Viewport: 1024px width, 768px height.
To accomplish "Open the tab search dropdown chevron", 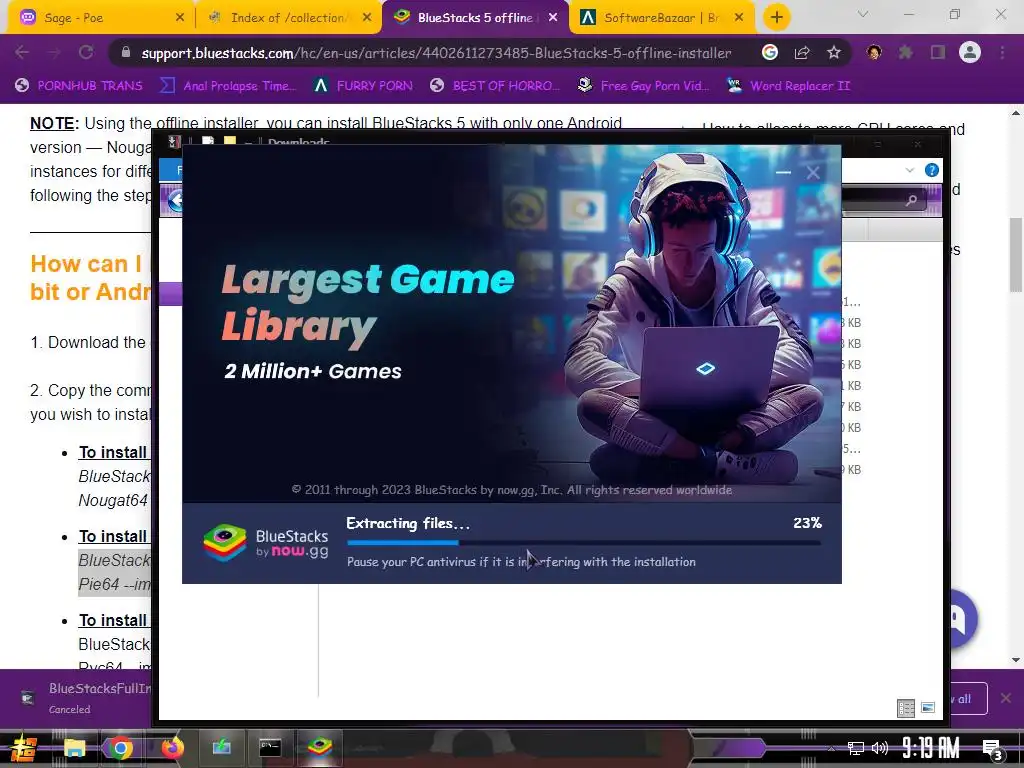I will (x=863, y=14).
